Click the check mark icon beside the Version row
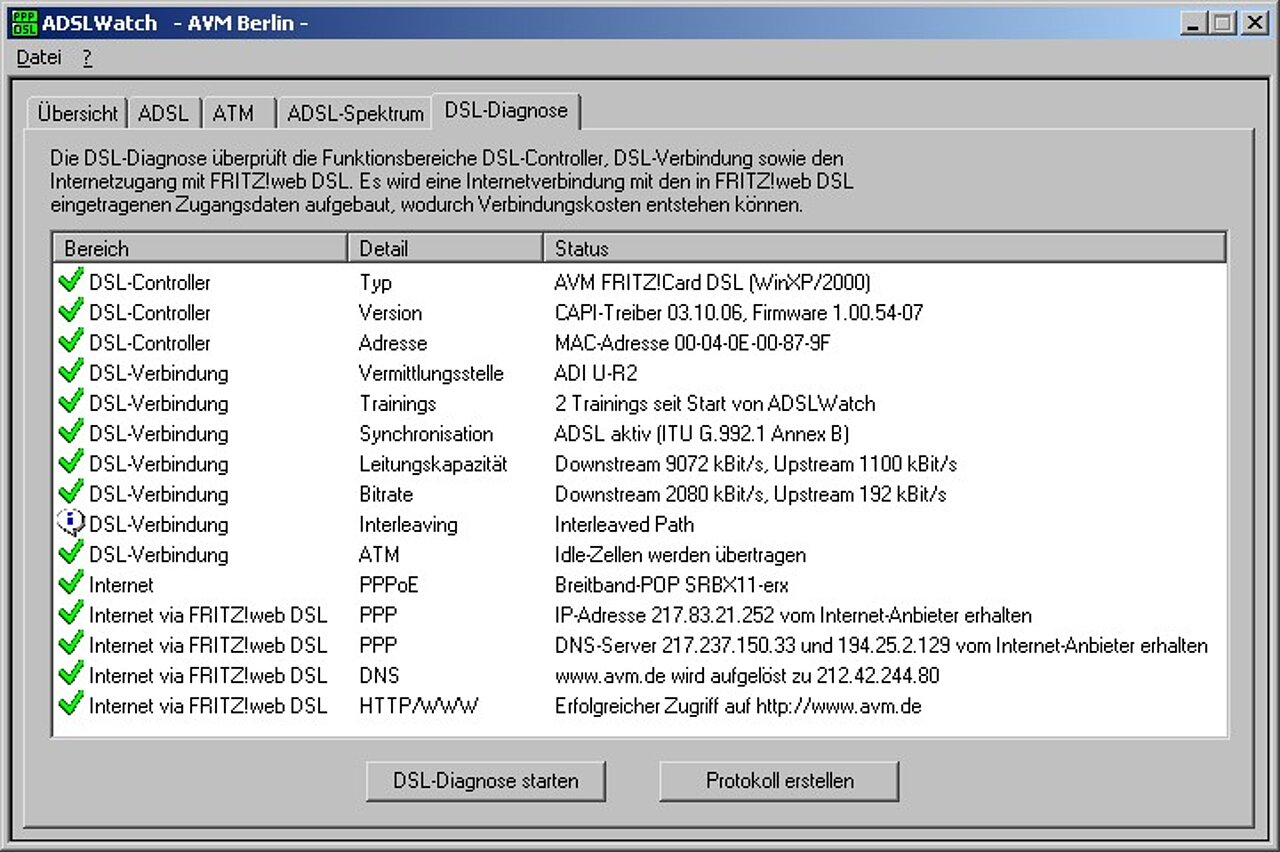 coord(71,312)
